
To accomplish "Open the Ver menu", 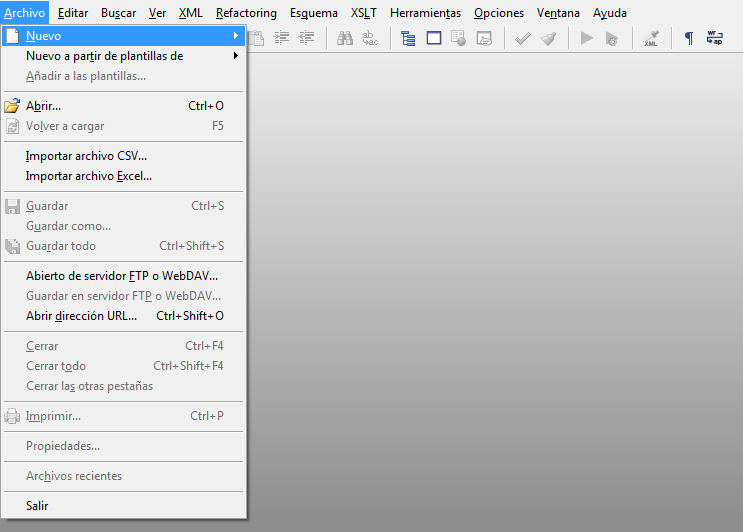I will point(157,13).
